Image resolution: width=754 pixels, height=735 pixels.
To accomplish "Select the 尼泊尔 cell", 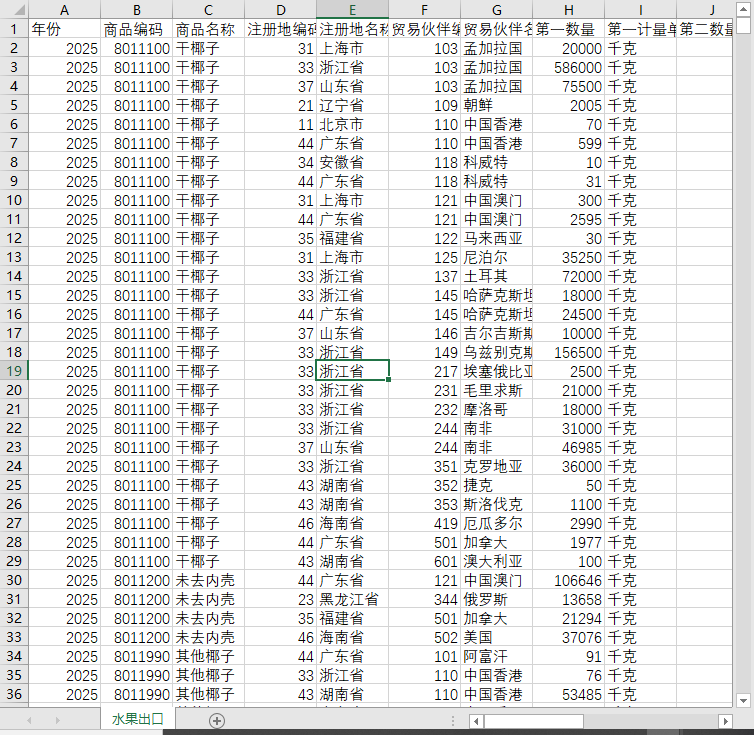I will 496,257.
